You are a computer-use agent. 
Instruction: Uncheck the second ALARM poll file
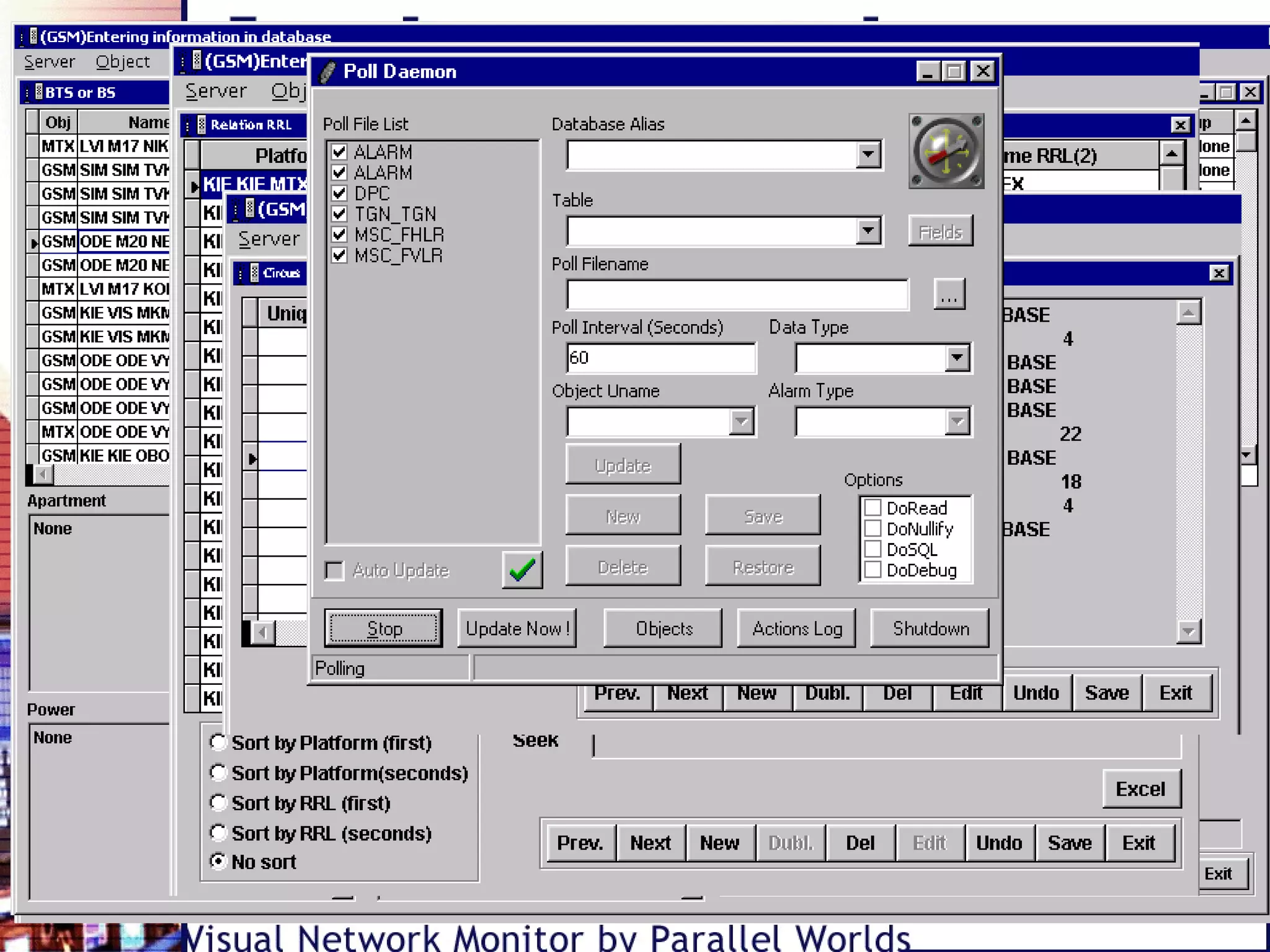339,172
